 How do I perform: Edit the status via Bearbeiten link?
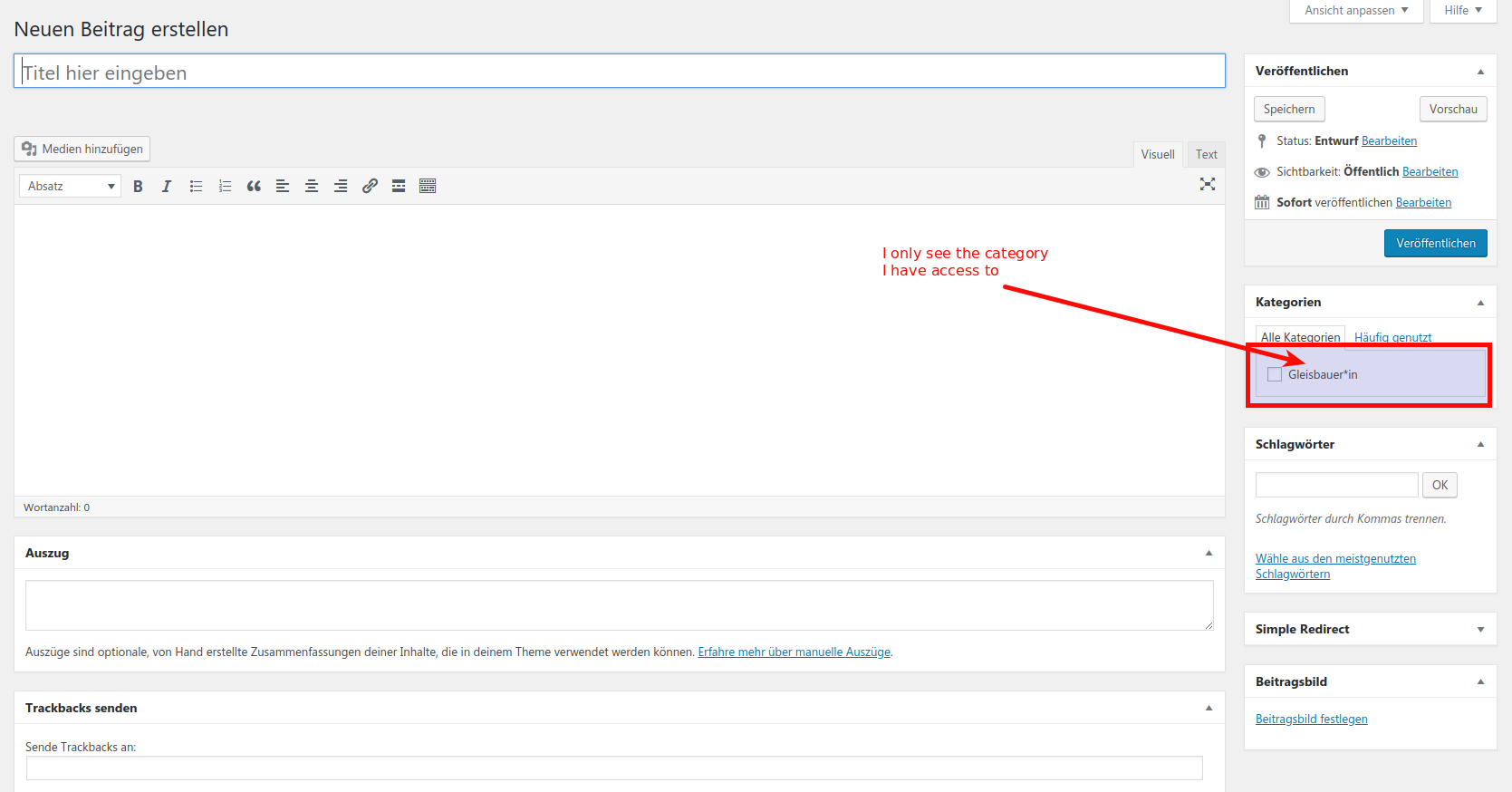(x=1389, y=141)
